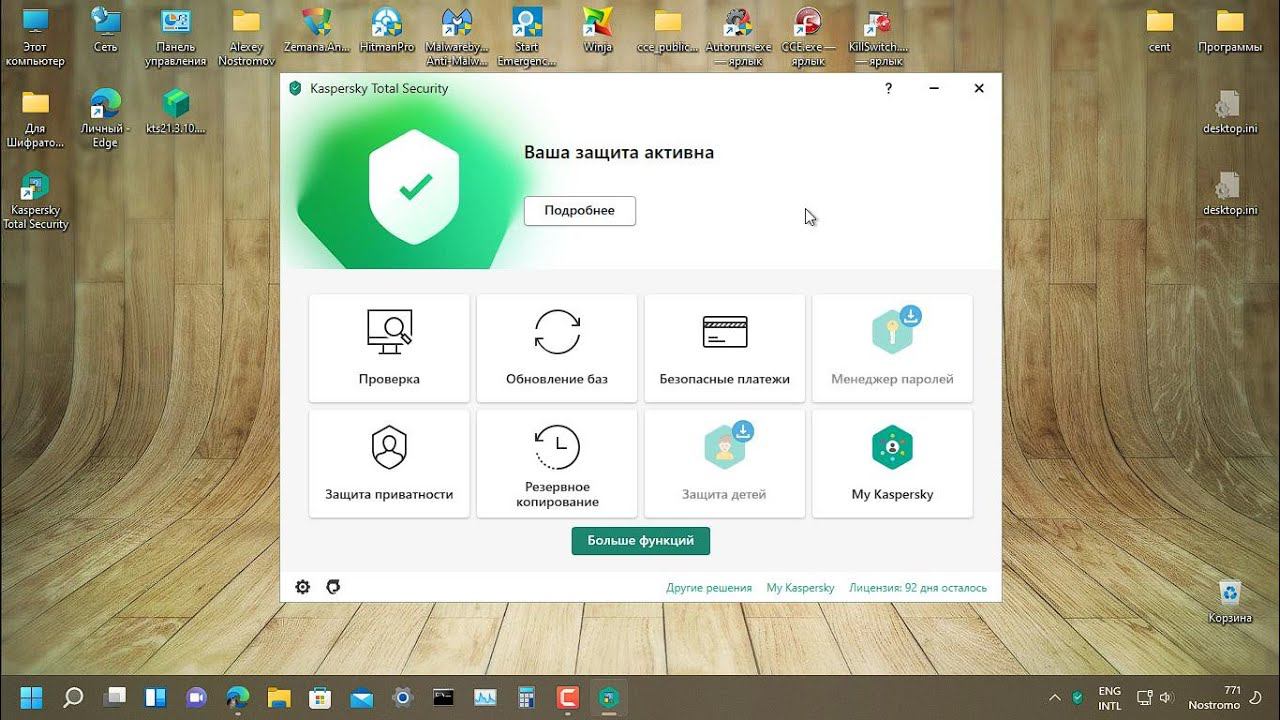Select the Сеть desktop icon
Viewport: 1280px width, 720px height.
click(105, 32)
